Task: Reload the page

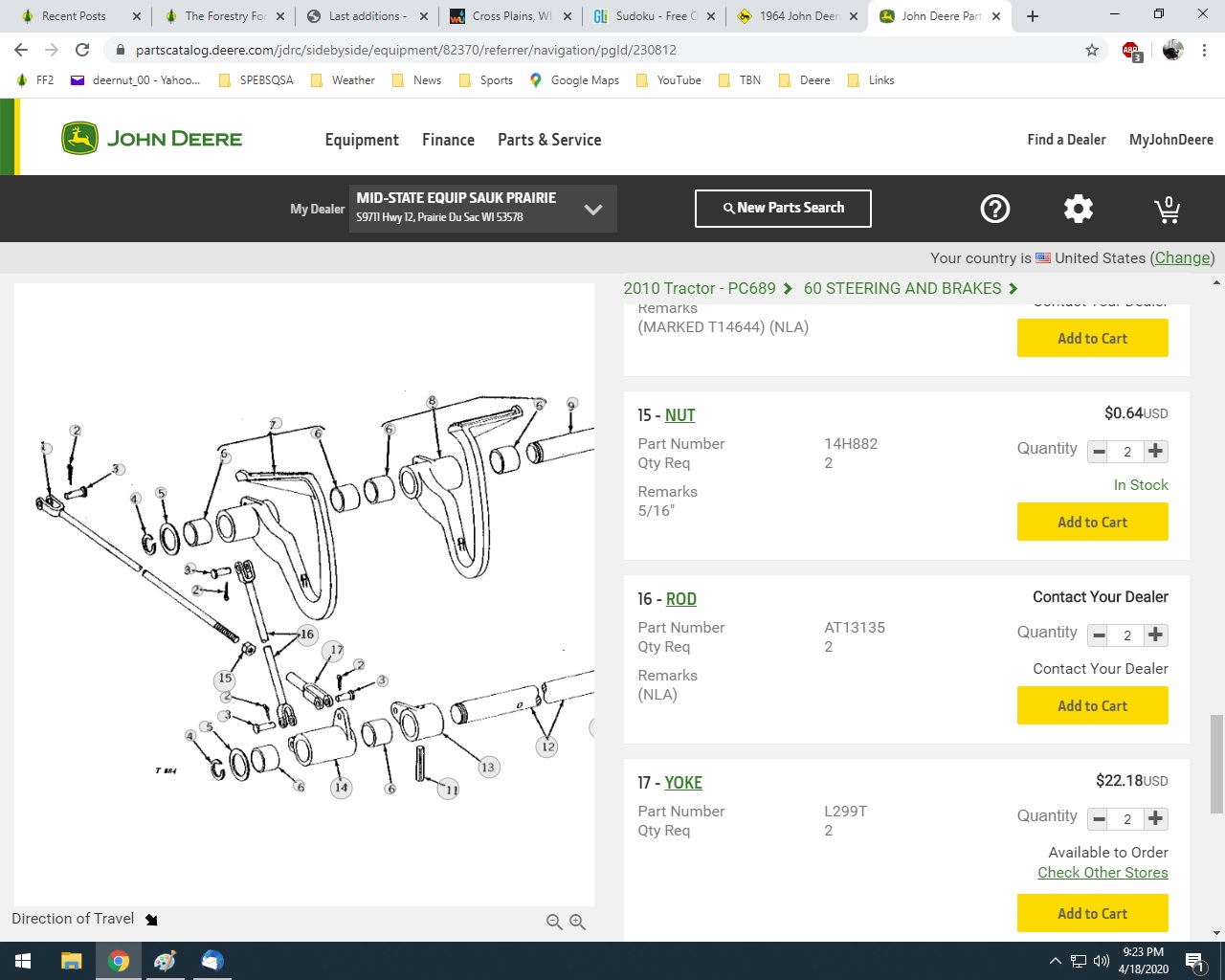Action: pyautogui.click(x=82, y=50)
